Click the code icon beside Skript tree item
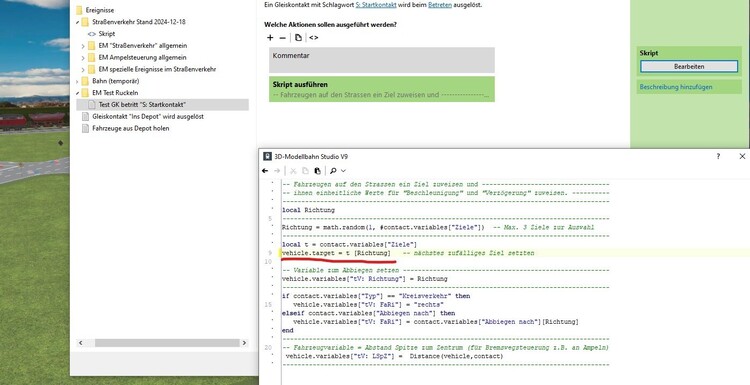Image resolution: width=750 pixels, height=385 pixels. [x=92, y=34]
